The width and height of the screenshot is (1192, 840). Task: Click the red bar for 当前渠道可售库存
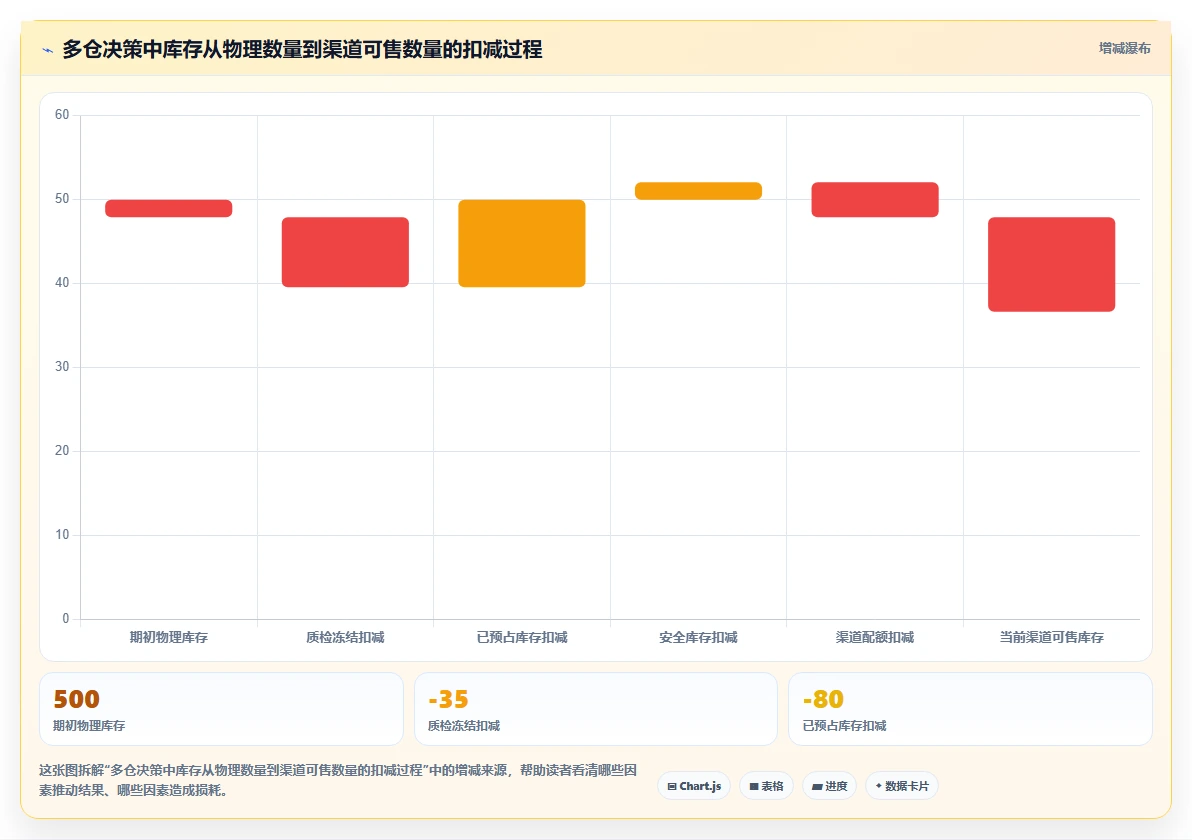pos(1051,264)
